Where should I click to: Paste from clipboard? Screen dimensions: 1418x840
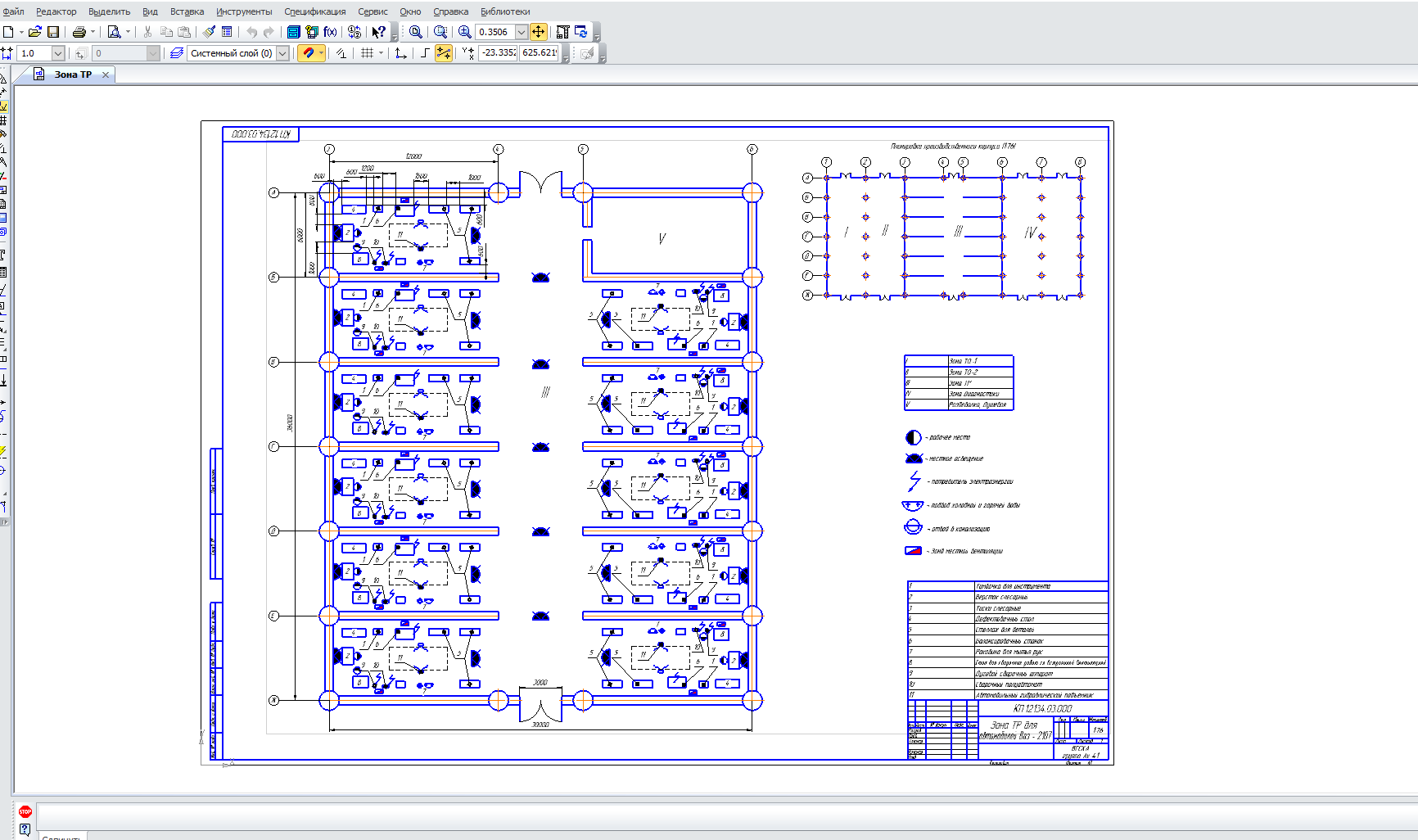tap(185, 32)
